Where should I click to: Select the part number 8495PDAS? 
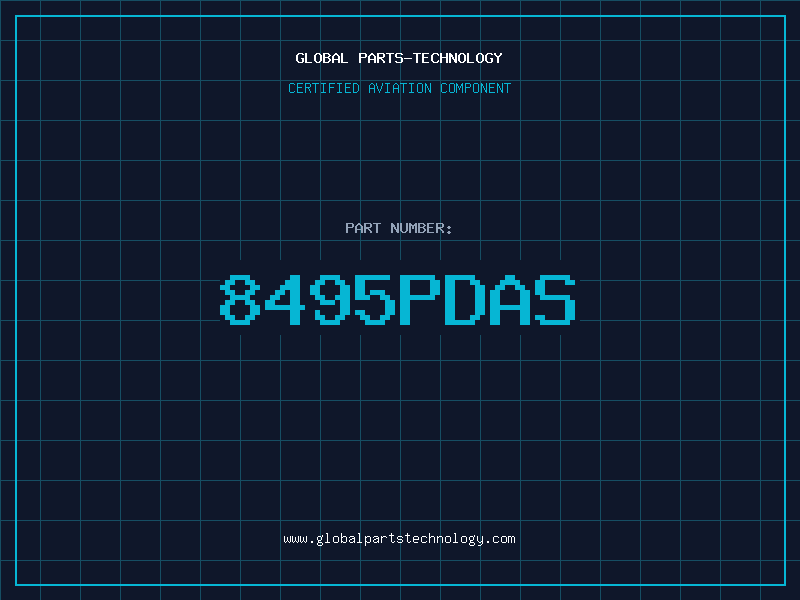tap(398, 300)
